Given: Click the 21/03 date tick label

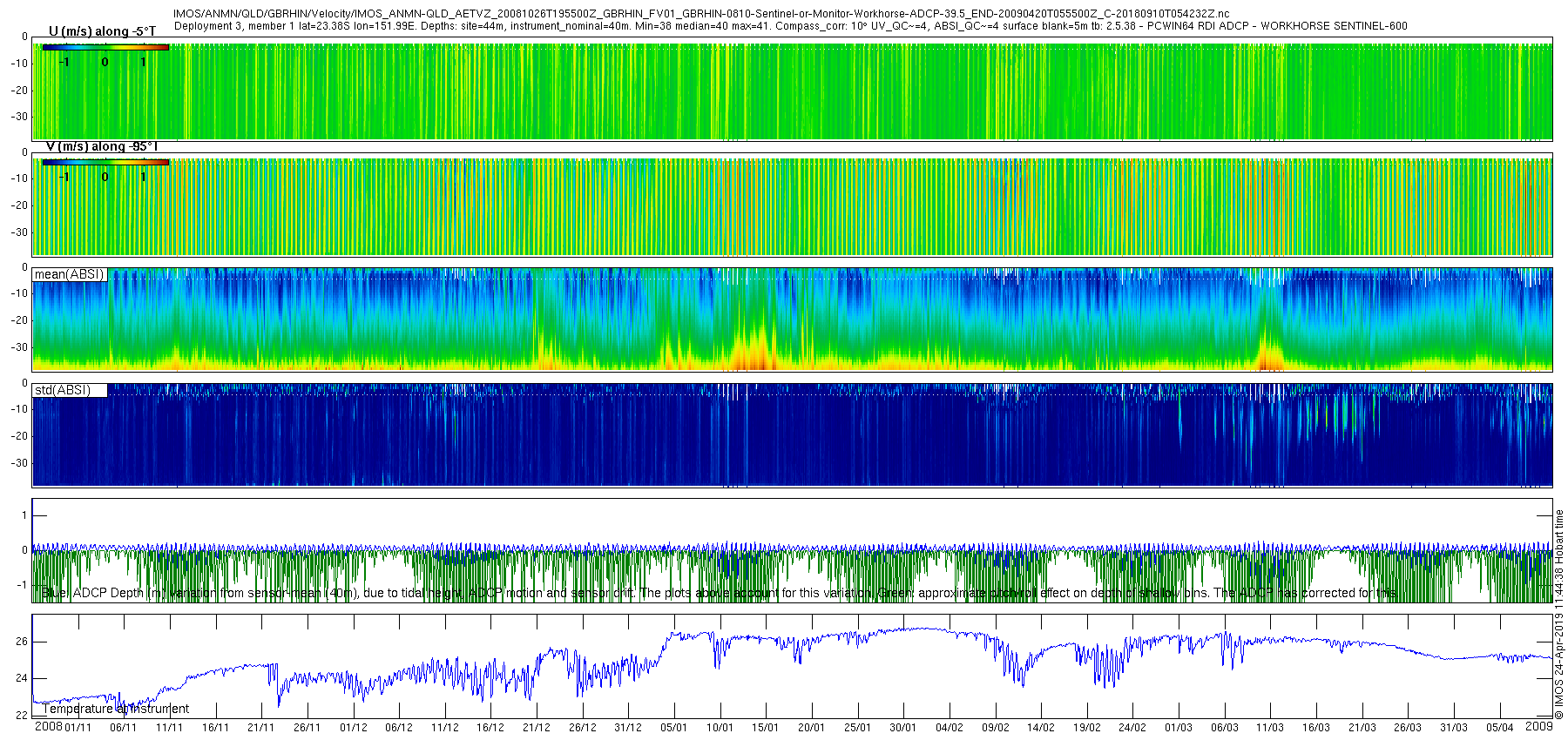Looking at the screenshot, I should click(x=1362, y=728).
